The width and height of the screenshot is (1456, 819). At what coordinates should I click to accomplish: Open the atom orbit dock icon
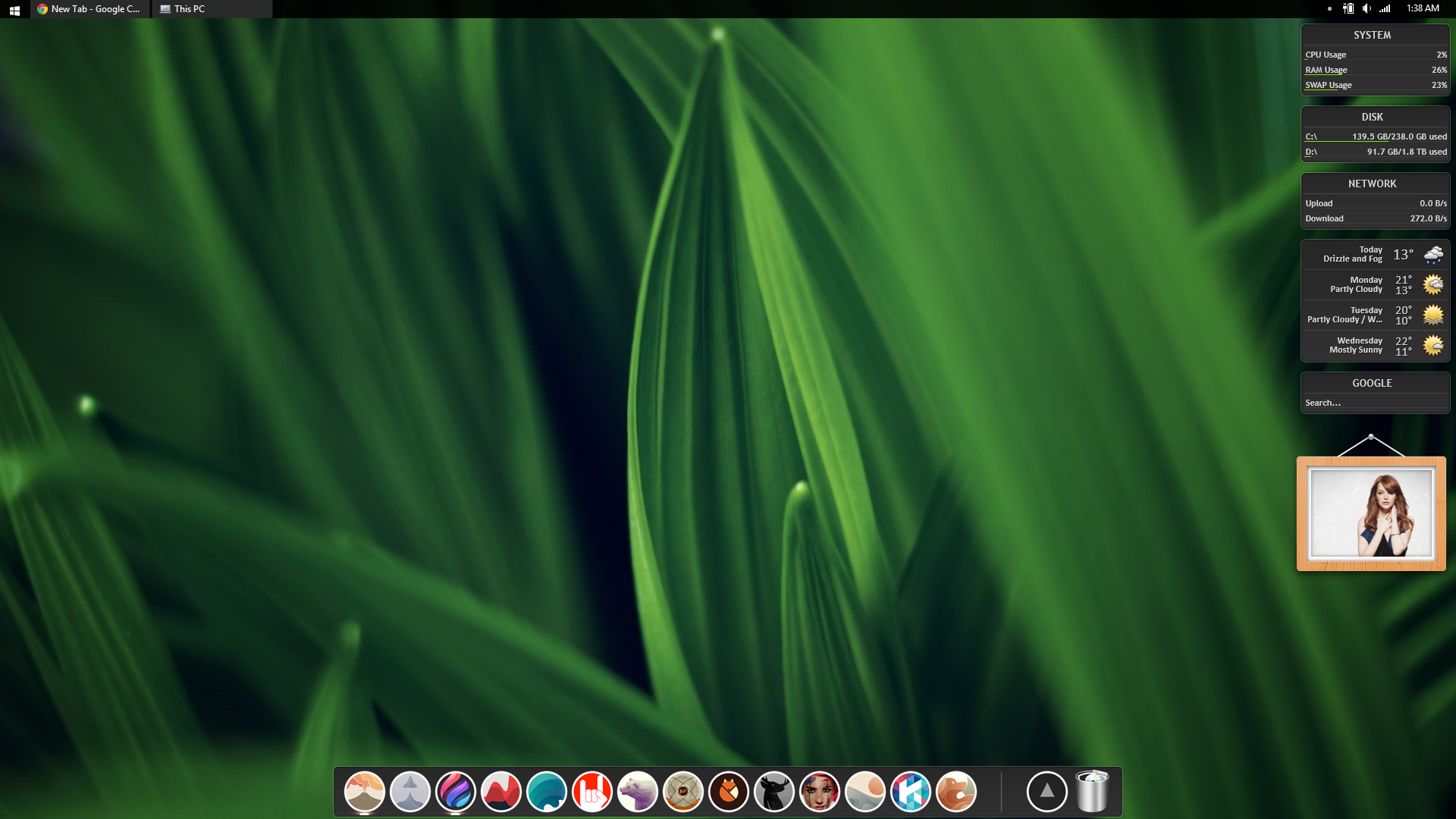[x=682, y=792]
